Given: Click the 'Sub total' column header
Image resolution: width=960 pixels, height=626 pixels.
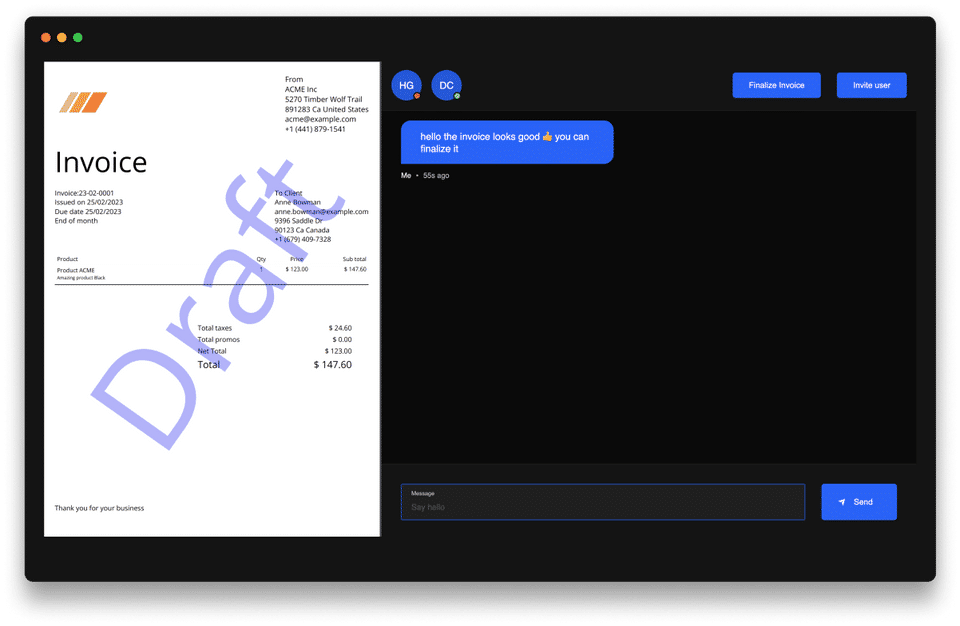Looking at the screenshot, I should (x=354, y=259).
